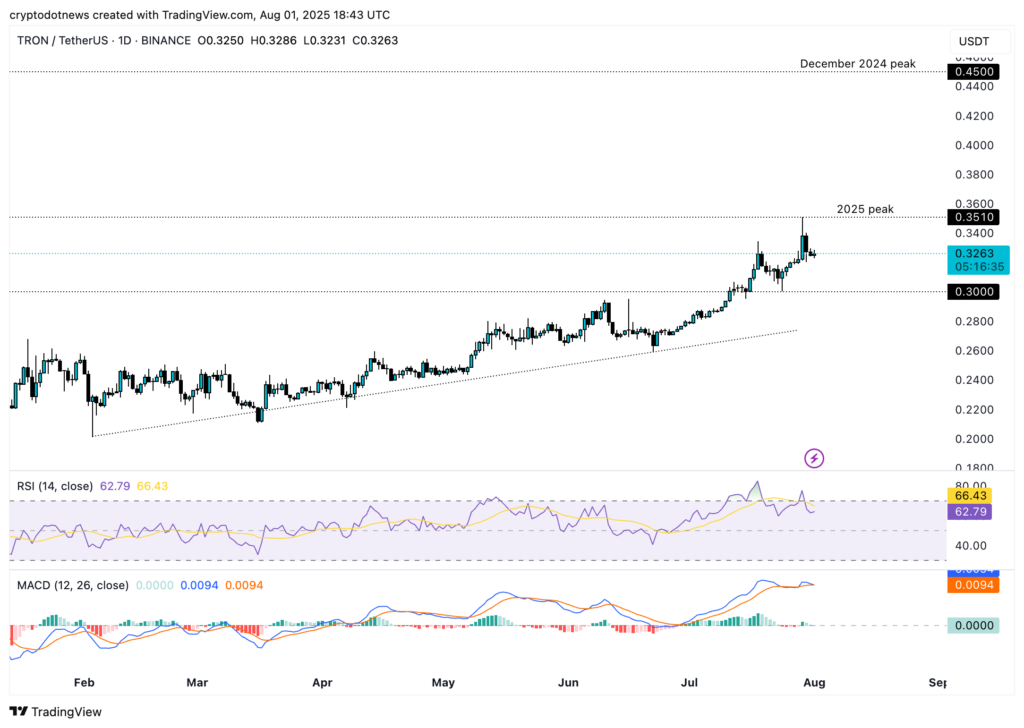Click the December 2024 peak annotation text

(857, 63)
